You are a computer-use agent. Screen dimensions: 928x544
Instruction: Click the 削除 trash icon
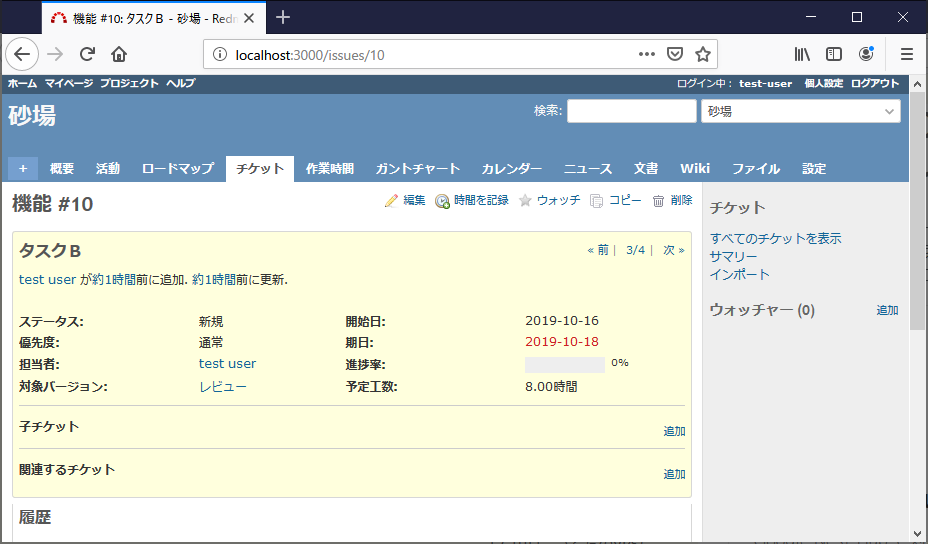click(x=658, y=201)
